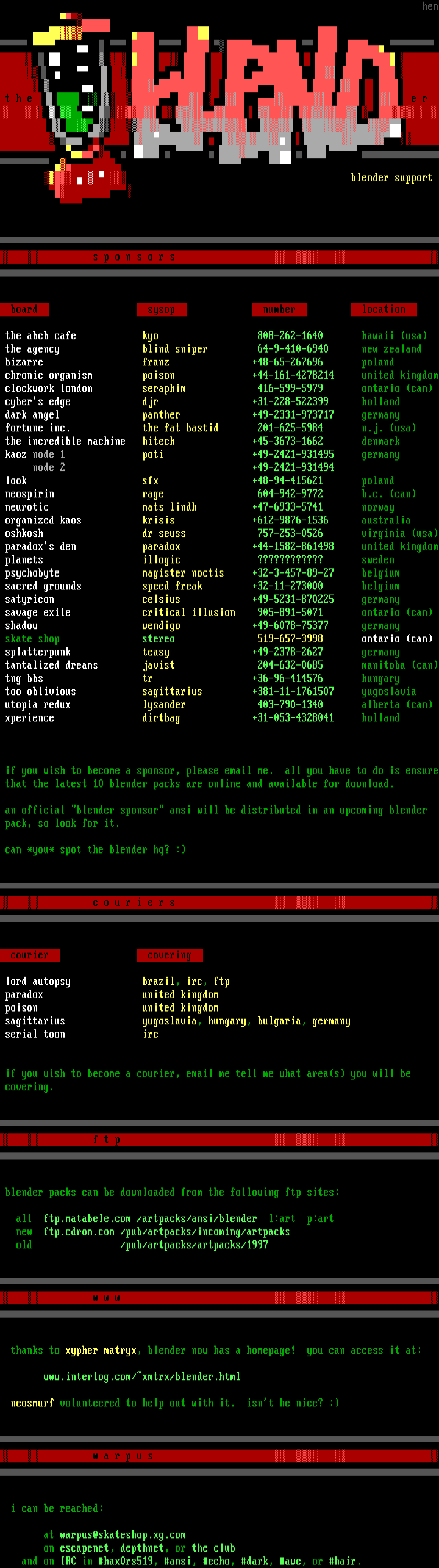This screenshot has width=439, height=1568.
Task: Click the 'courier' column header
Action: (30, 955)
